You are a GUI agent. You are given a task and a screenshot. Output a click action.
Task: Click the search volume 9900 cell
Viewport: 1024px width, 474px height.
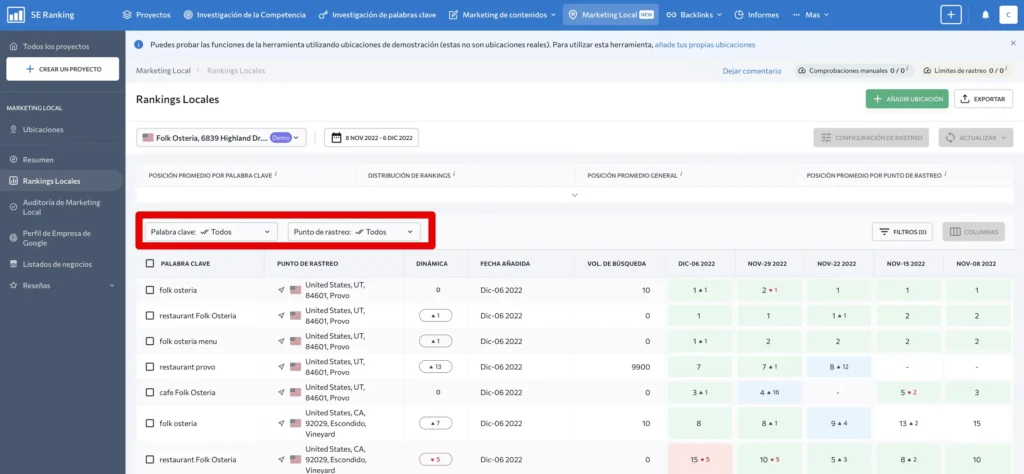[641, 367]
